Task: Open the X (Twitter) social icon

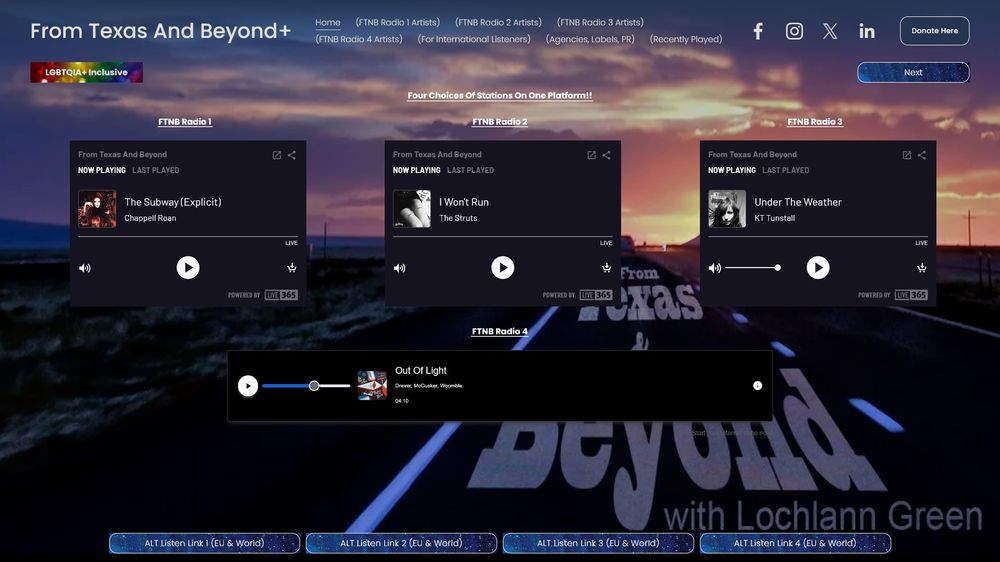Action: pyautogui.click(x=830, y=31)
